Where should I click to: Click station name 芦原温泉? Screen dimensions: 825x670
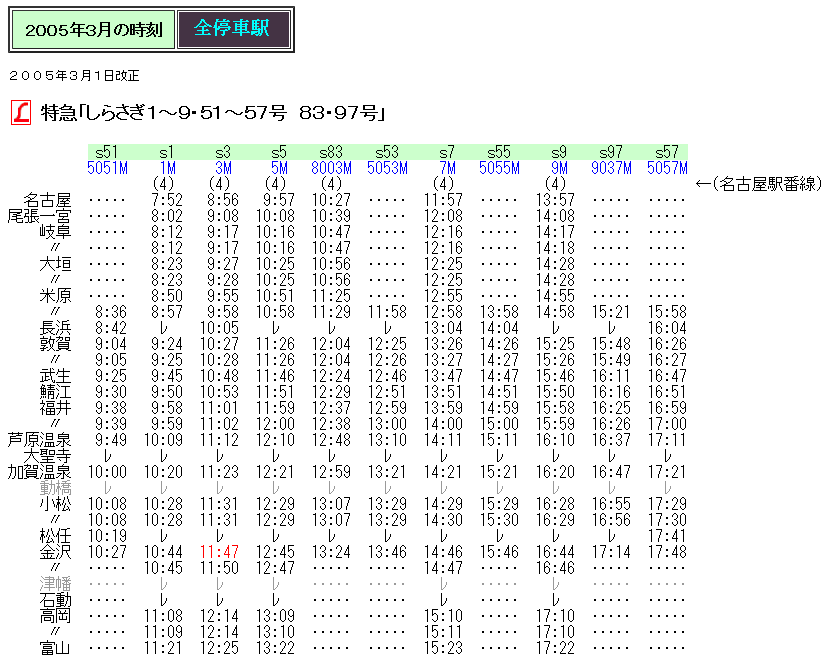point(39,439)
